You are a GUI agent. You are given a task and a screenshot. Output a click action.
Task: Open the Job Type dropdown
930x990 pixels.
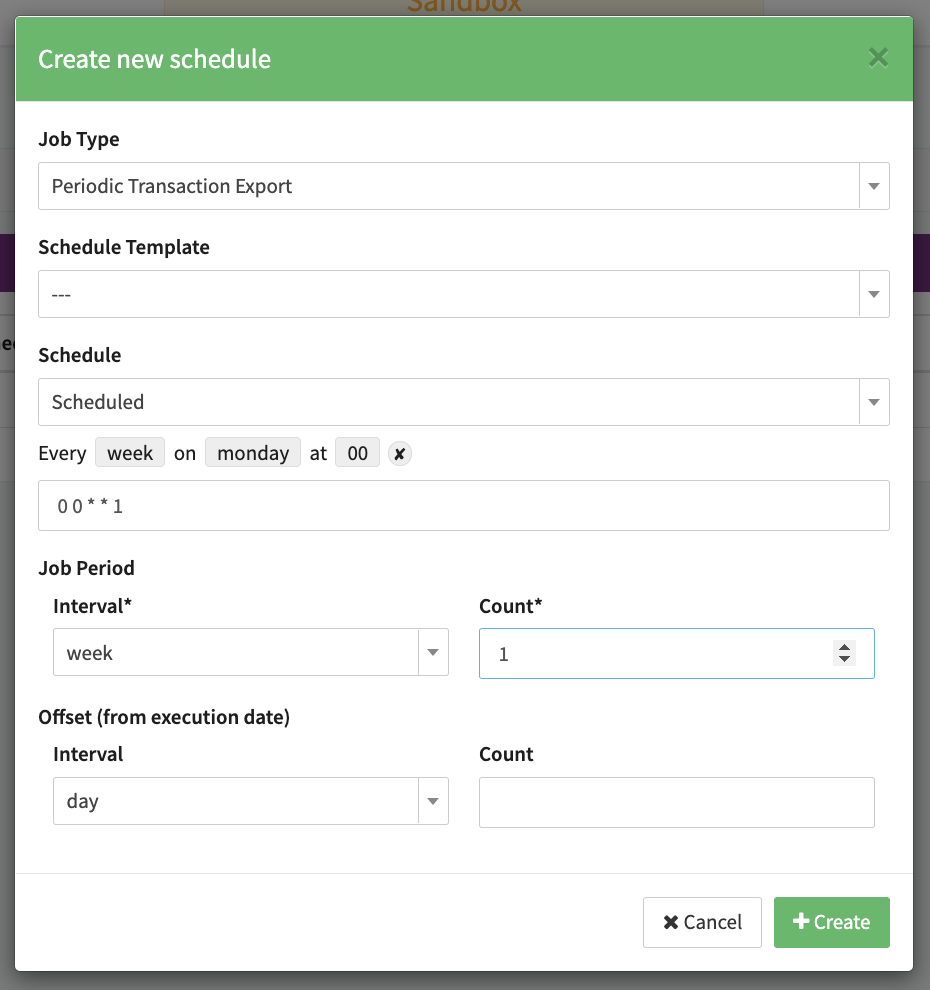pos(463,186)
